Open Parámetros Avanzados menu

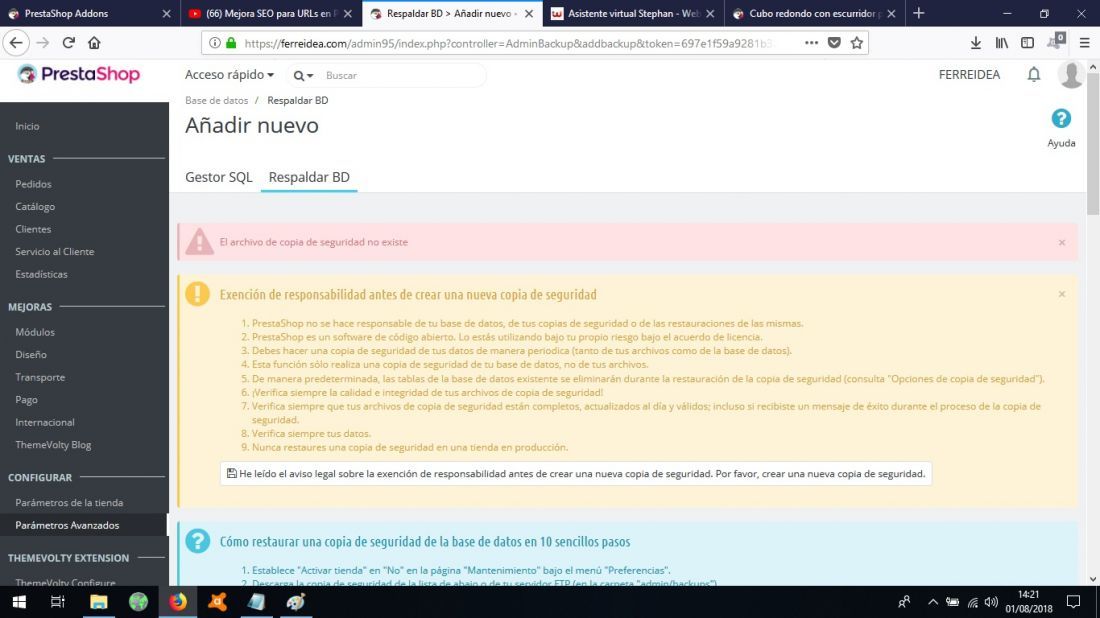pyautogui.click(x=67, y=525)
